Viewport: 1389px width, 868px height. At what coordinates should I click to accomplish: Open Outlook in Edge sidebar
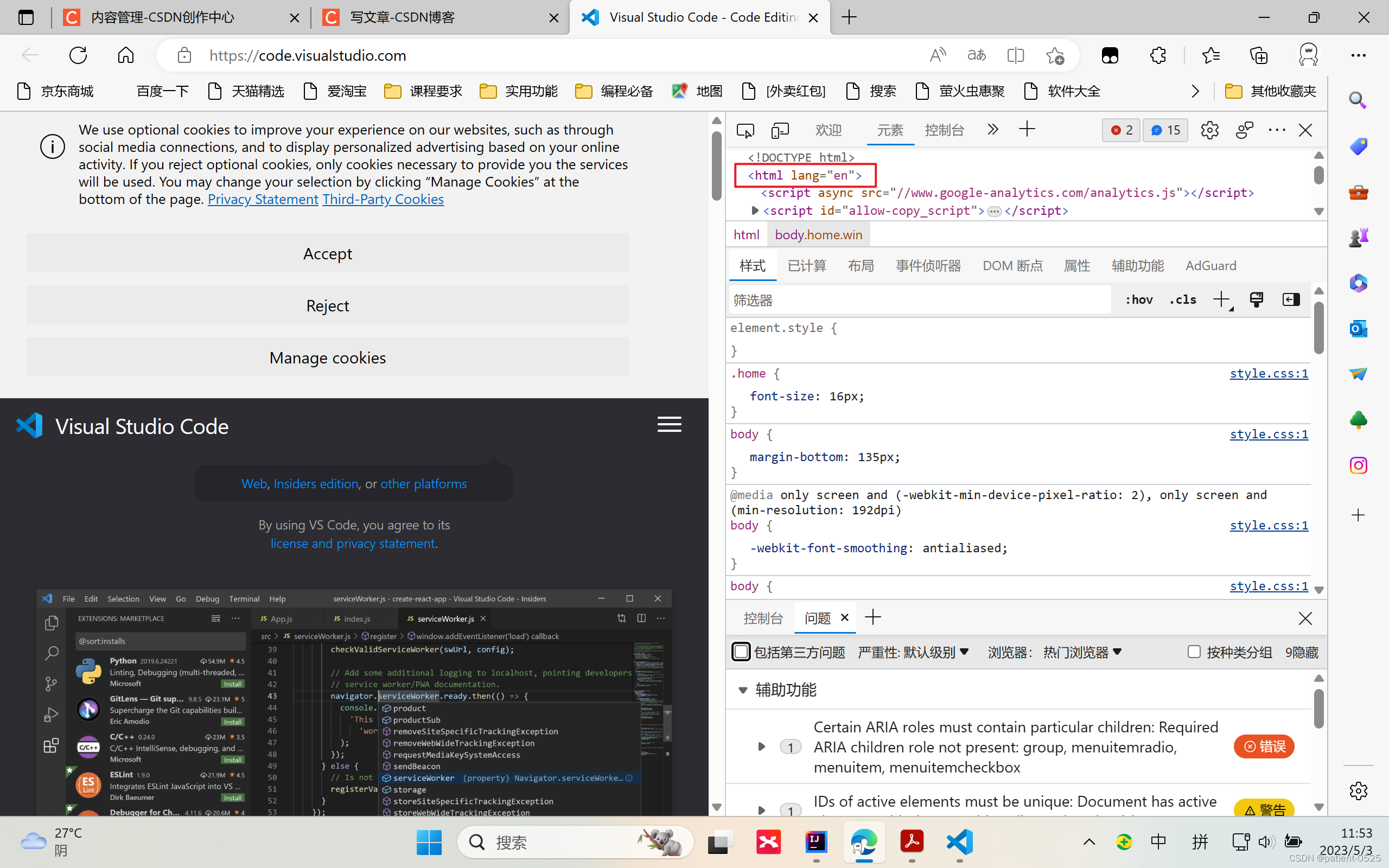click(1358, 329)
